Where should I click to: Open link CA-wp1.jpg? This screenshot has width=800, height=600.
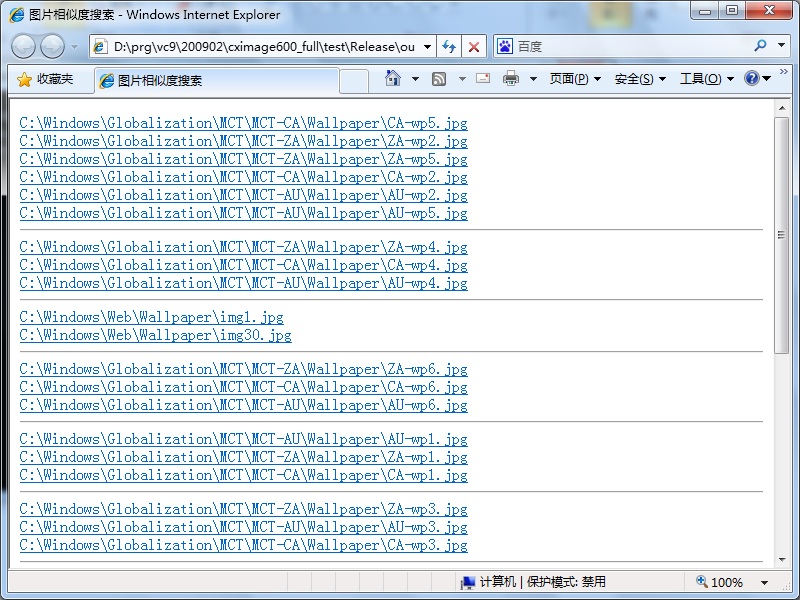[243, 476]
